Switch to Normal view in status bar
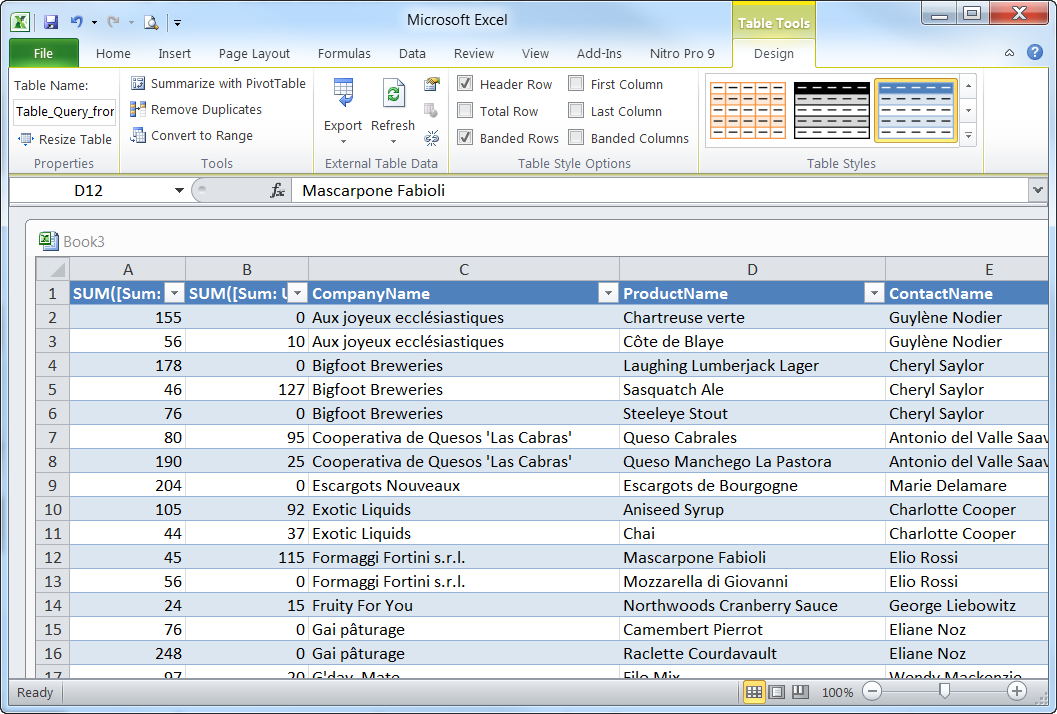Screen dimensions: 1057x714 [x=754, y=692]
